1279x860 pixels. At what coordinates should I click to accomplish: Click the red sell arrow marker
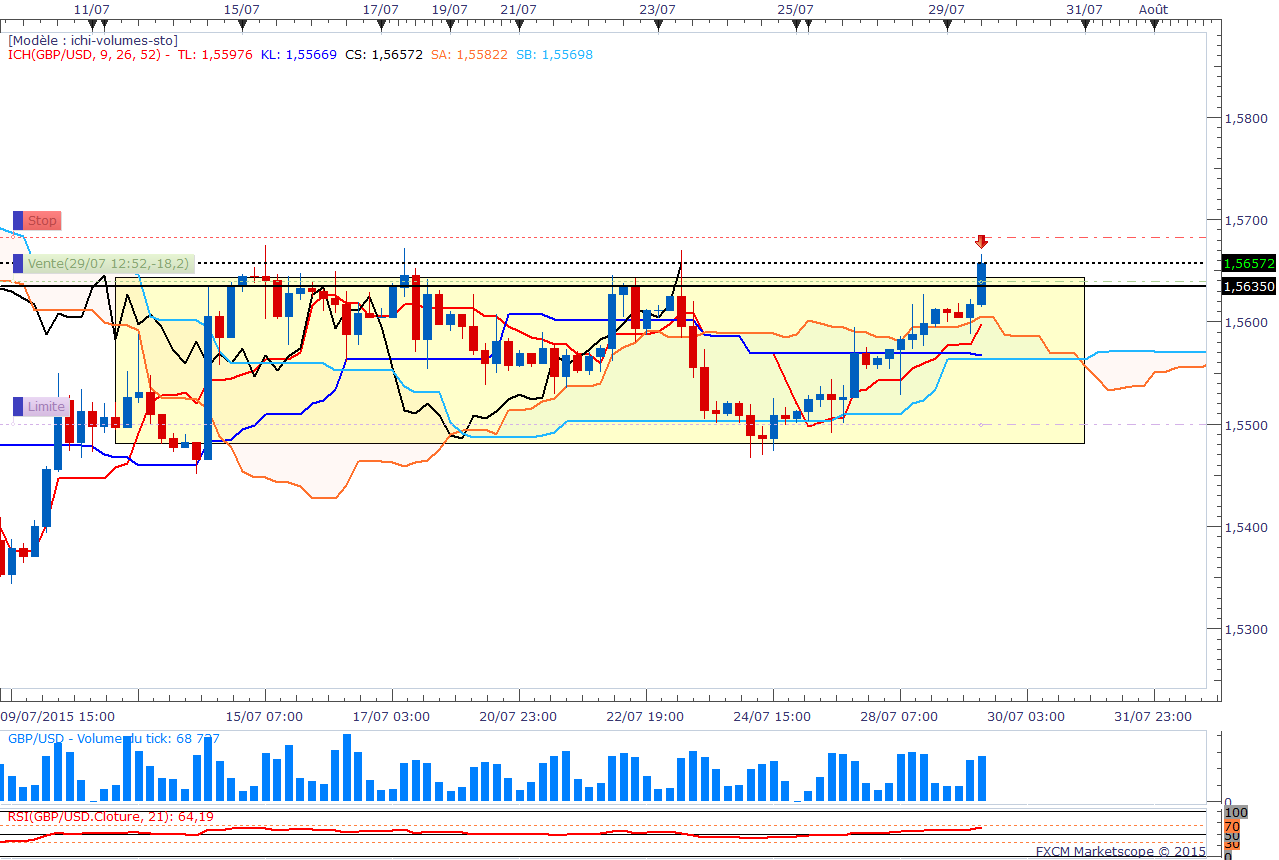click(x=982, y=242)
